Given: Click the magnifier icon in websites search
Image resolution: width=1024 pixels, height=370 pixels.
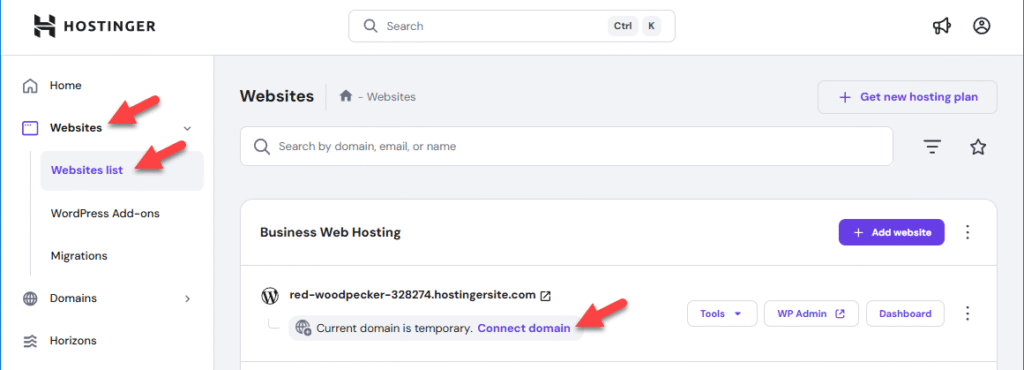Looking at the screenshot, I should [262, 146].
